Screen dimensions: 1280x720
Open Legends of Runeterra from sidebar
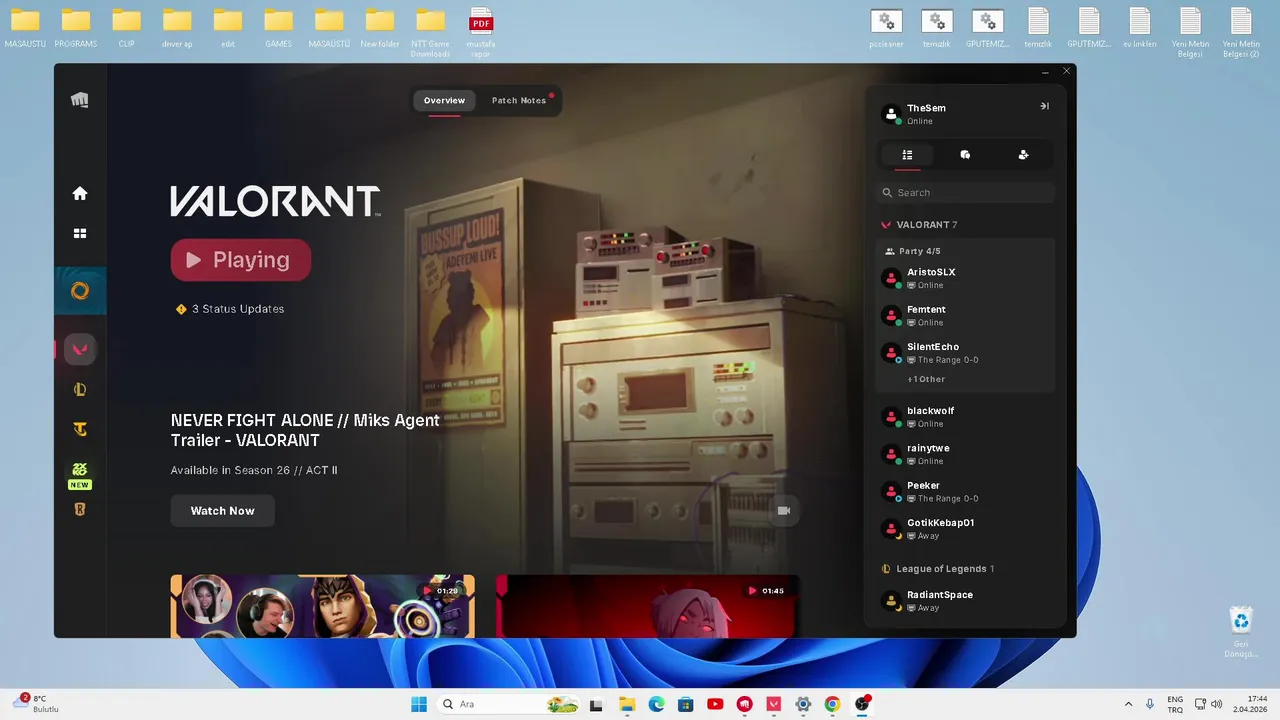point(80,510)
